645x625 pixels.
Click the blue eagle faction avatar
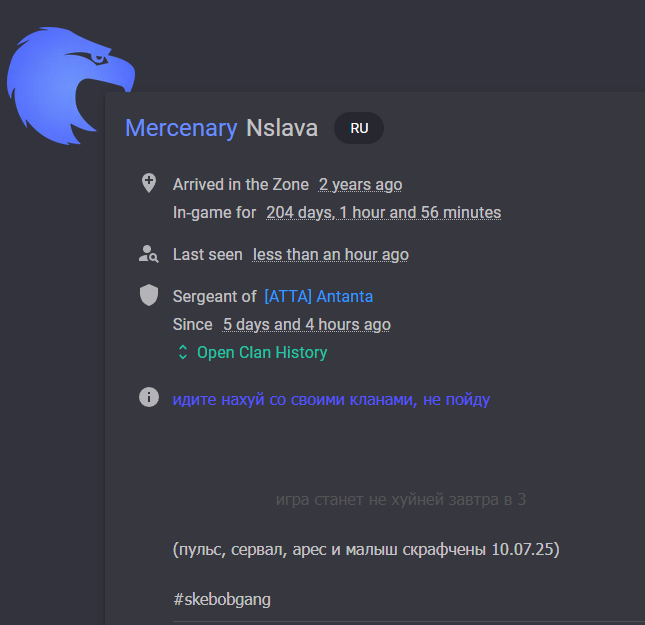coord(71,86)
